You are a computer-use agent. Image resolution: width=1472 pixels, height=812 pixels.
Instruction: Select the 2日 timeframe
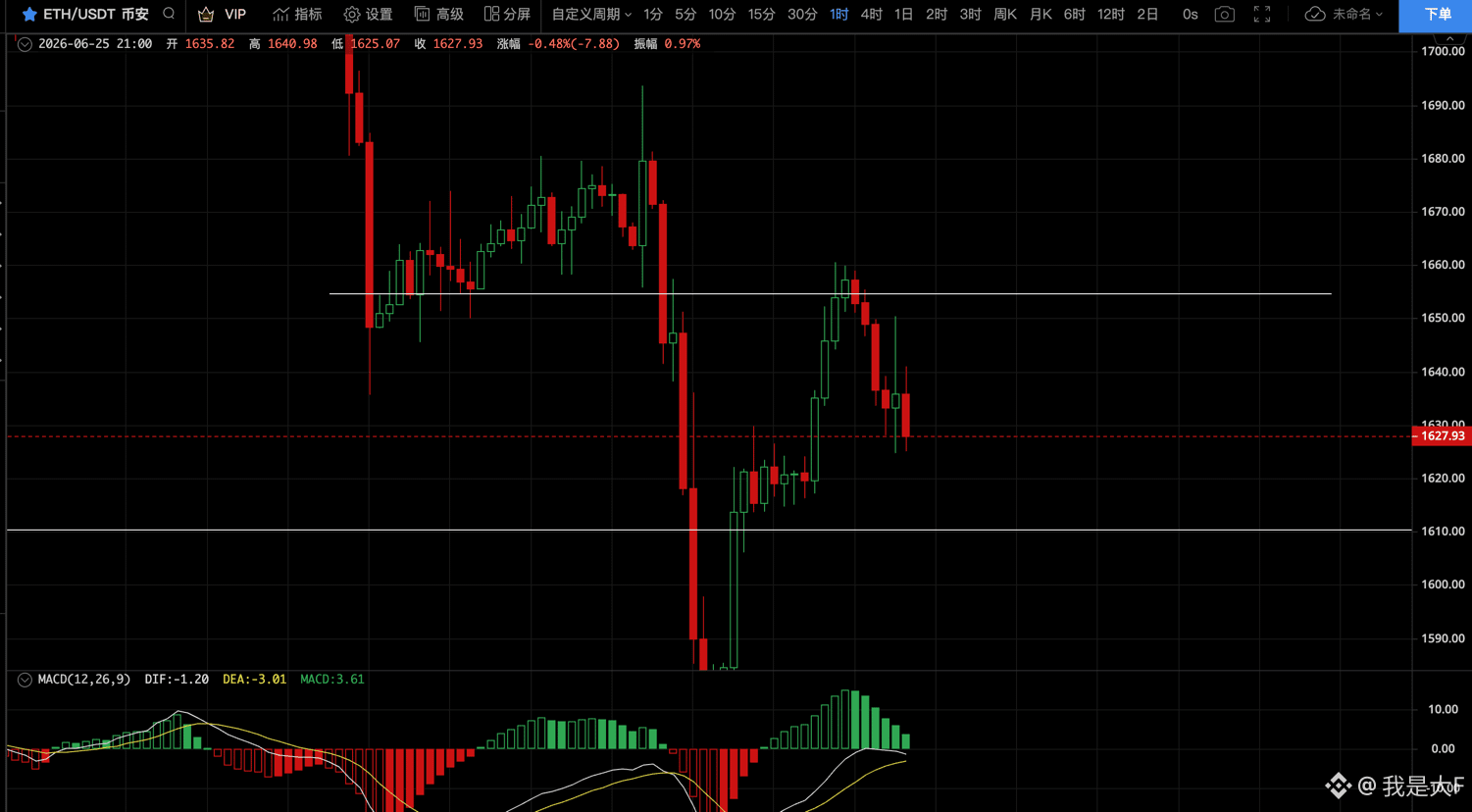[x=1147, y=15]
